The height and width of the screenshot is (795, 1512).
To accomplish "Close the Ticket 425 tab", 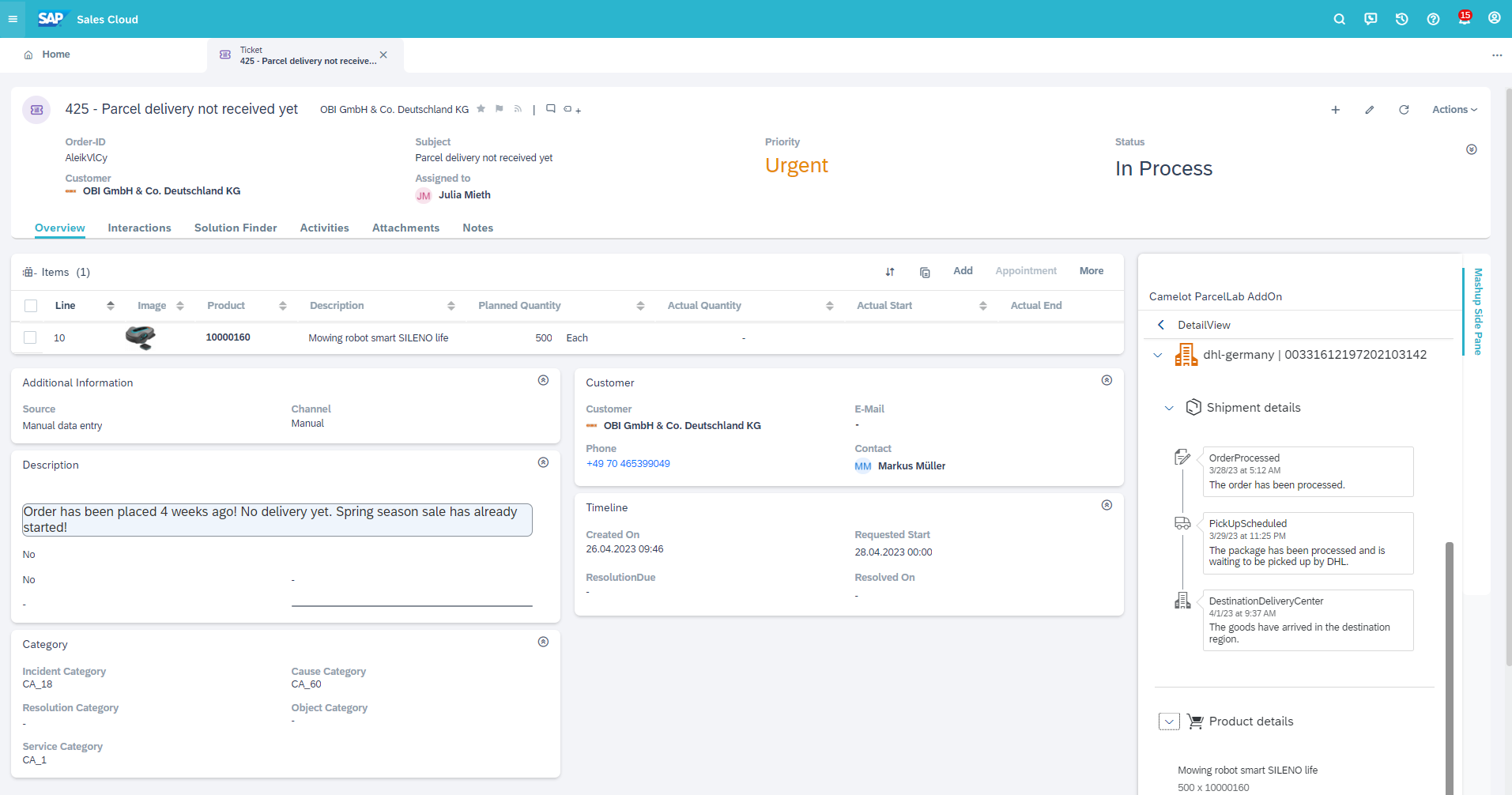I will (383, 55).
